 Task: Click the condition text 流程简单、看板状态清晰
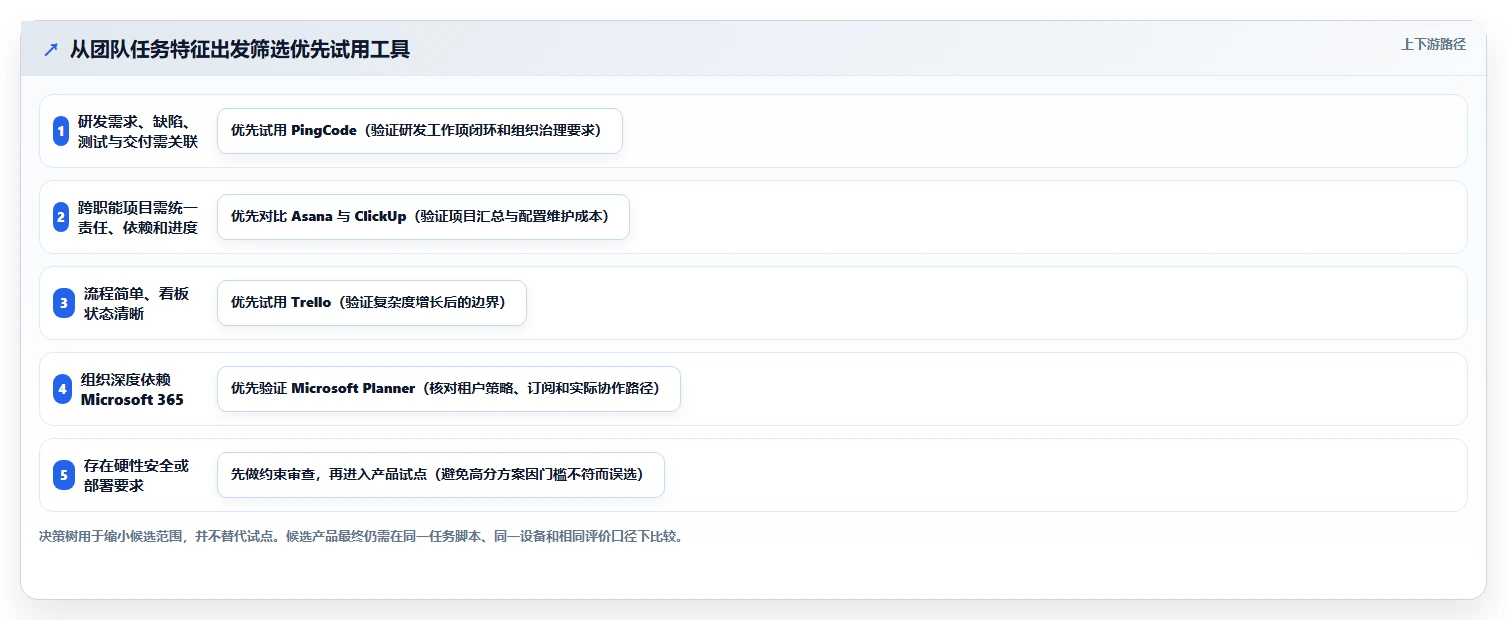[136, 303]
